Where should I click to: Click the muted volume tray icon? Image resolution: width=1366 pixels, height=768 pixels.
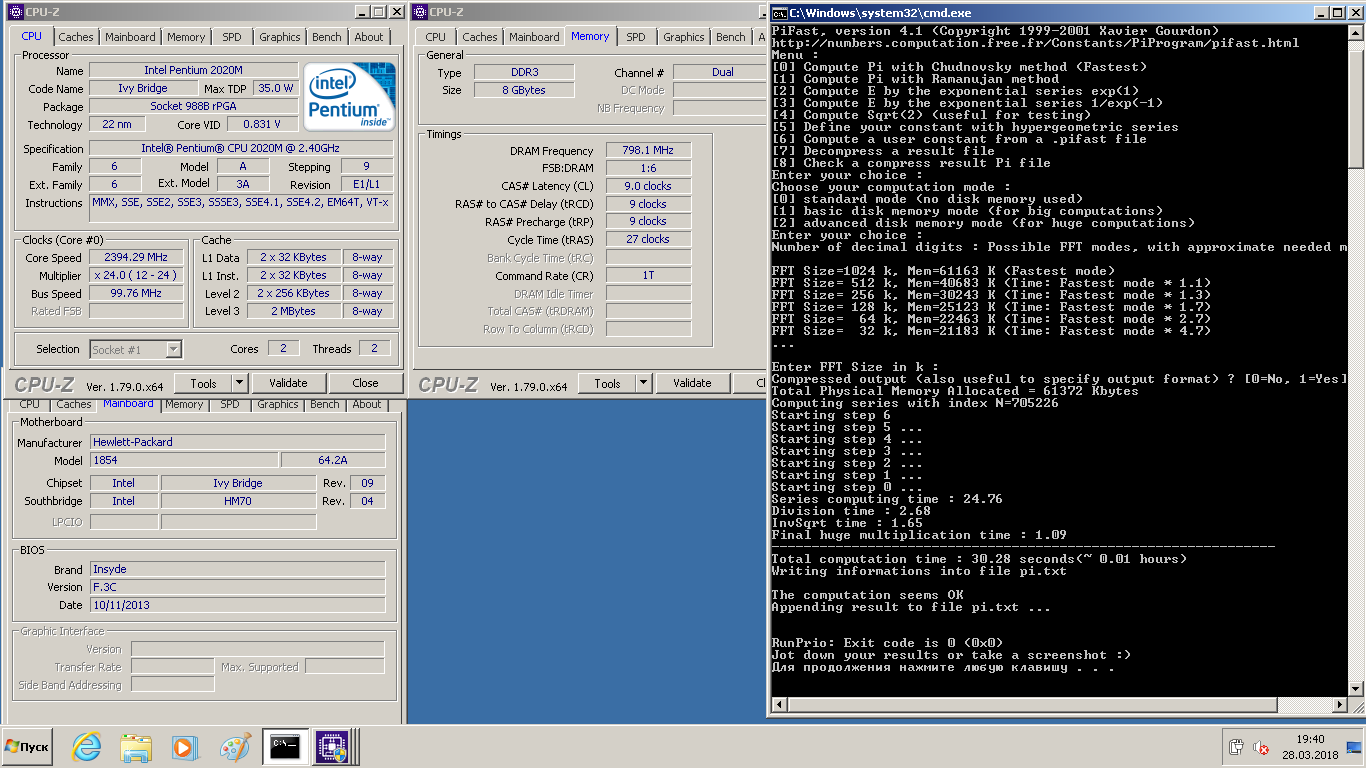[x=1262, y=747]
